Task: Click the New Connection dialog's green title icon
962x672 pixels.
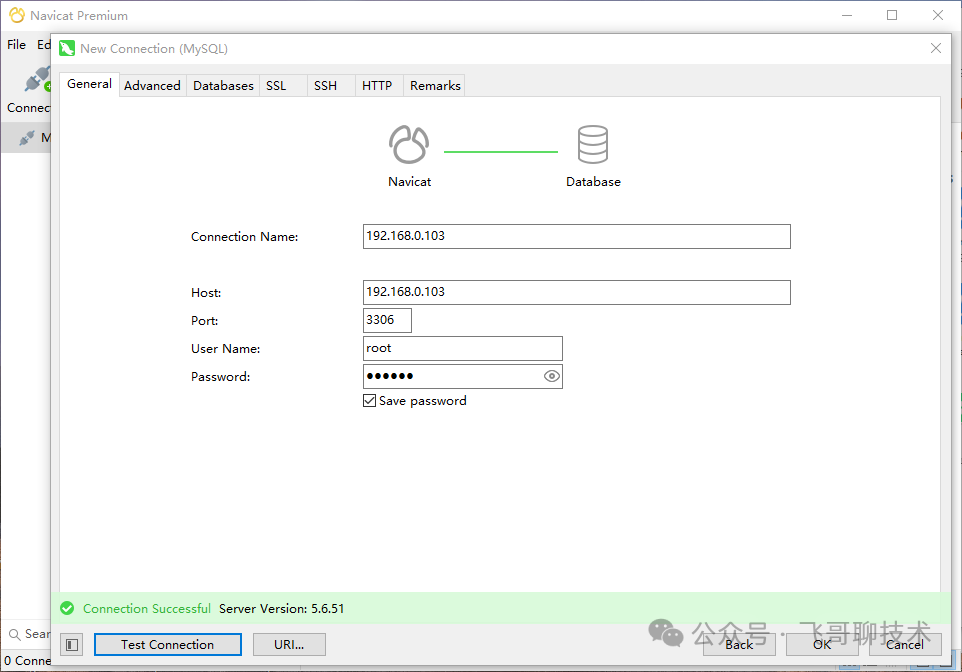Action: [x=67, y=48]
